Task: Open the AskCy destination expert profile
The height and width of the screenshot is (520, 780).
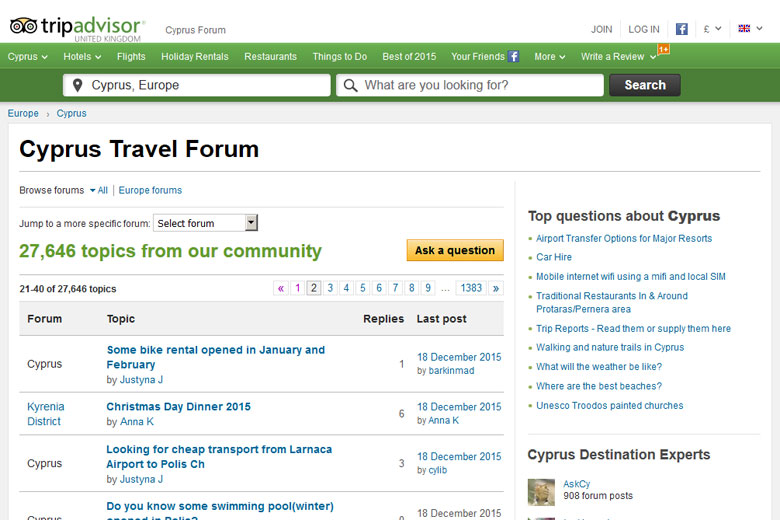Action: [x=577, y=484]
